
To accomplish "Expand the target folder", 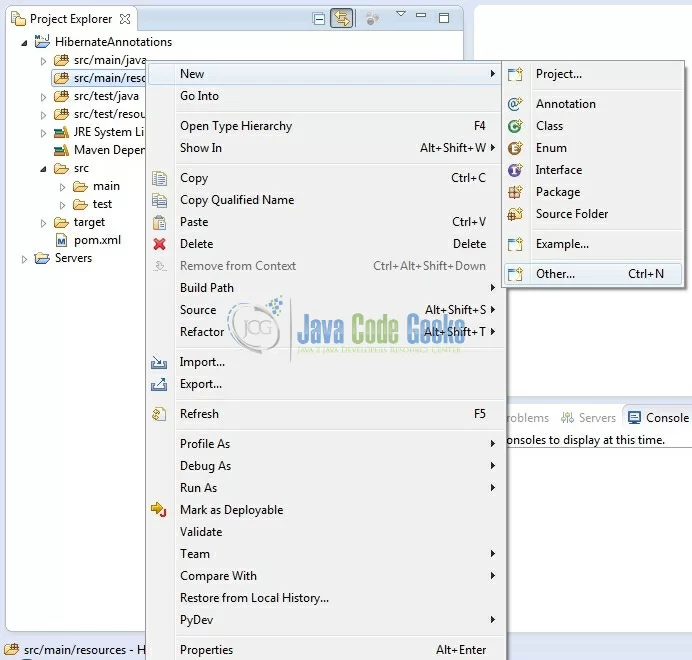I will tap(43, 223).
